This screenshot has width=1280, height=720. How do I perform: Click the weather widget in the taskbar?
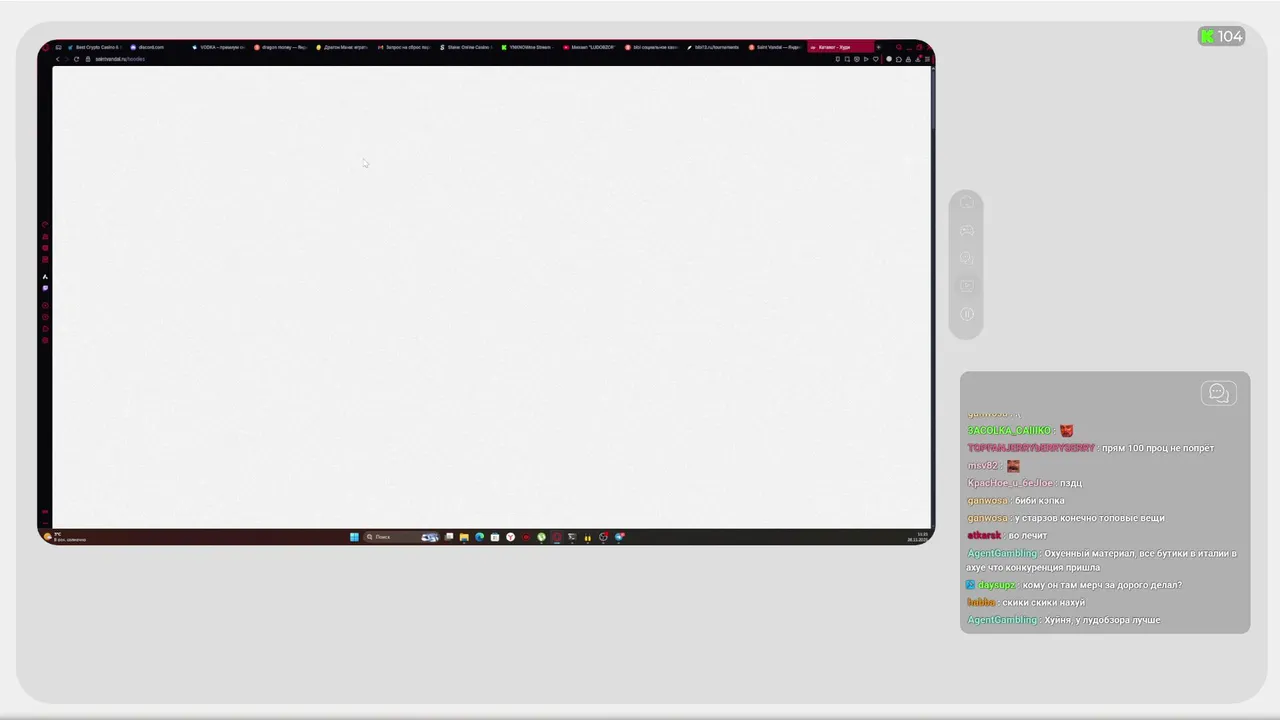(x=66, y=537)
